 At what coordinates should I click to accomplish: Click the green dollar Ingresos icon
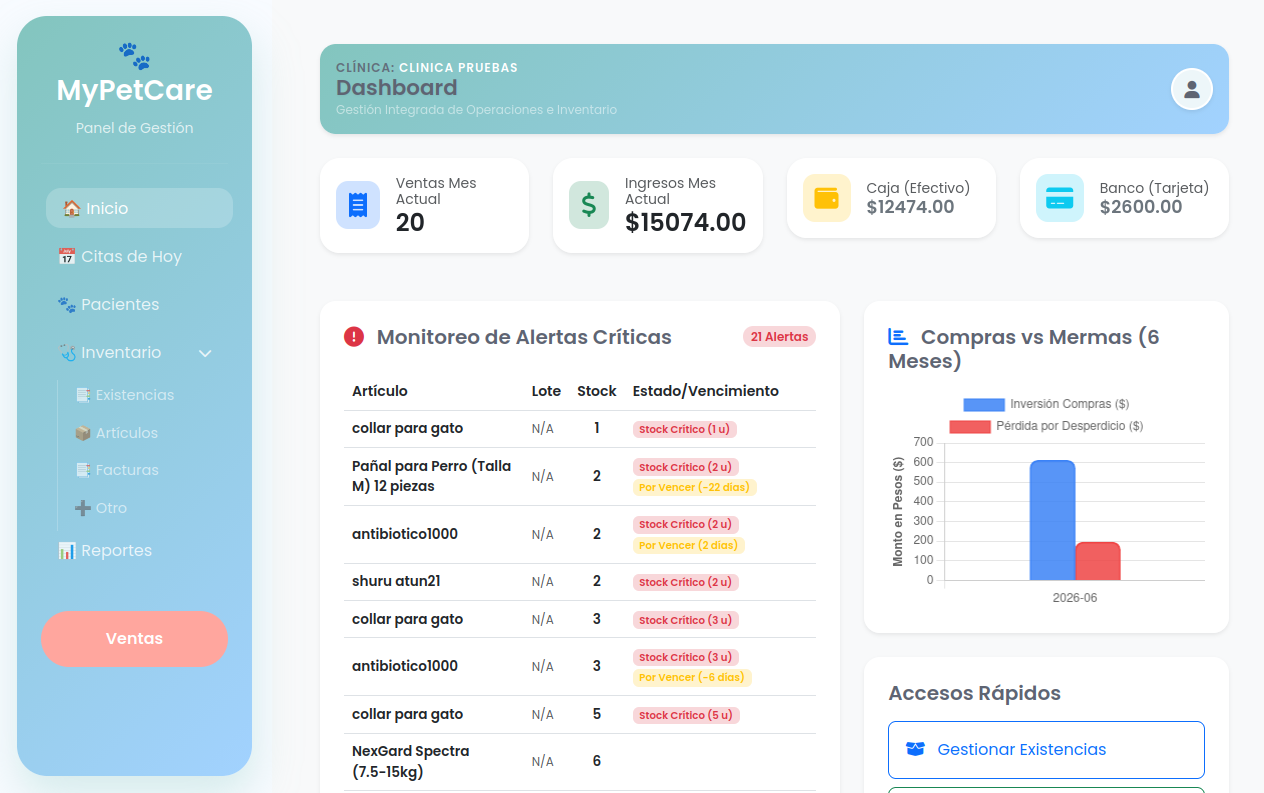pyautogui.click(x=588, y=205)
